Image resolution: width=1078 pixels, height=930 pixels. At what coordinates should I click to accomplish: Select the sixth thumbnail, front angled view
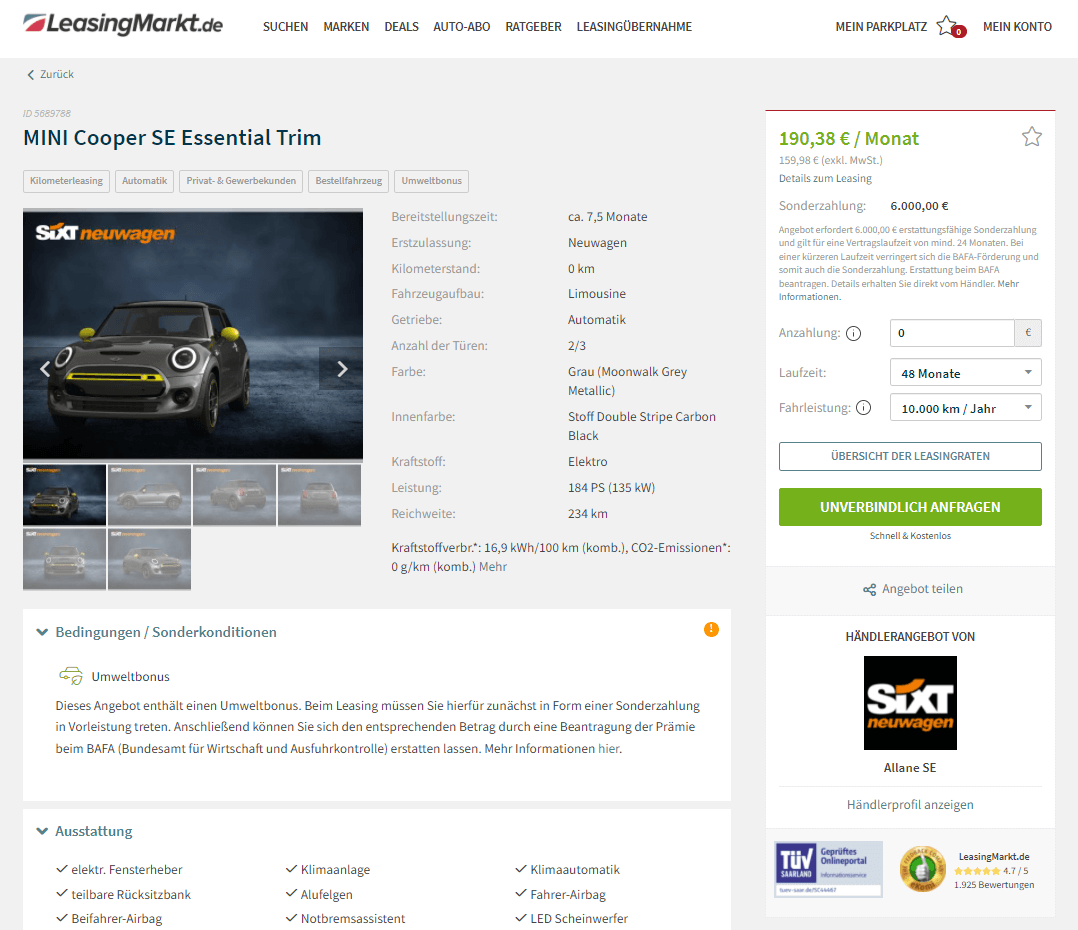[149, 559]
